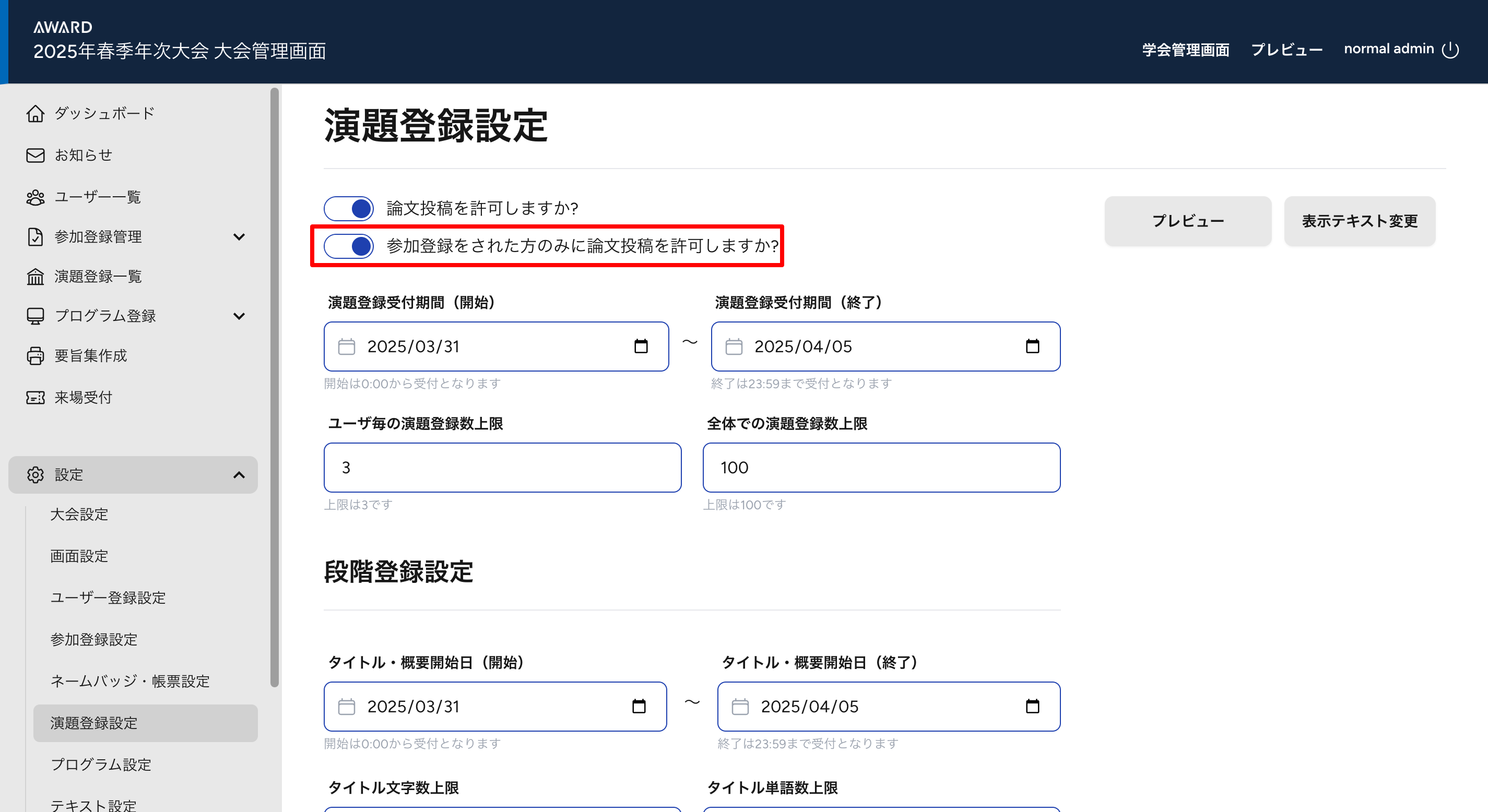Open calendar picker for 演題登録受付期間(開始)
Viewport: 1488px width, 812px height.
click(641, 347)
